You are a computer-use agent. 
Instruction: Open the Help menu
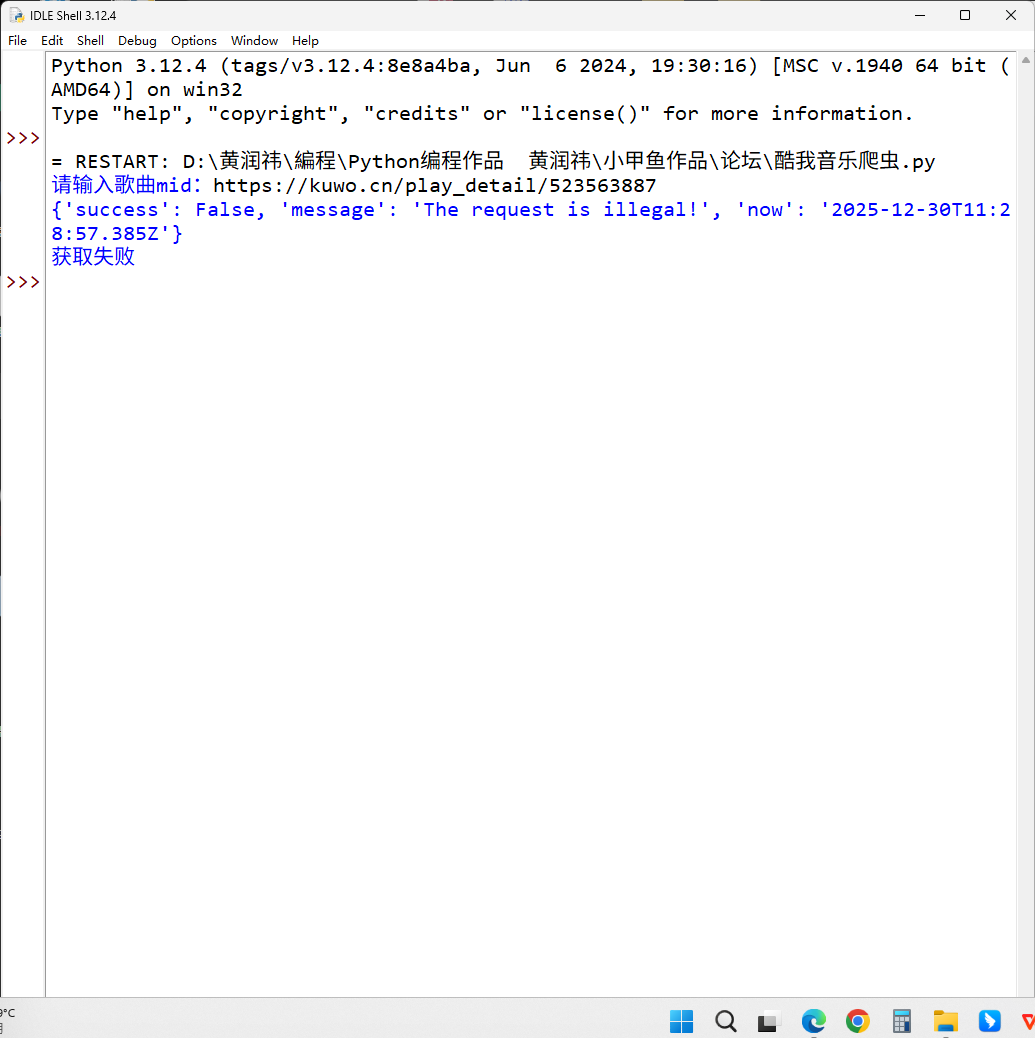305,41
